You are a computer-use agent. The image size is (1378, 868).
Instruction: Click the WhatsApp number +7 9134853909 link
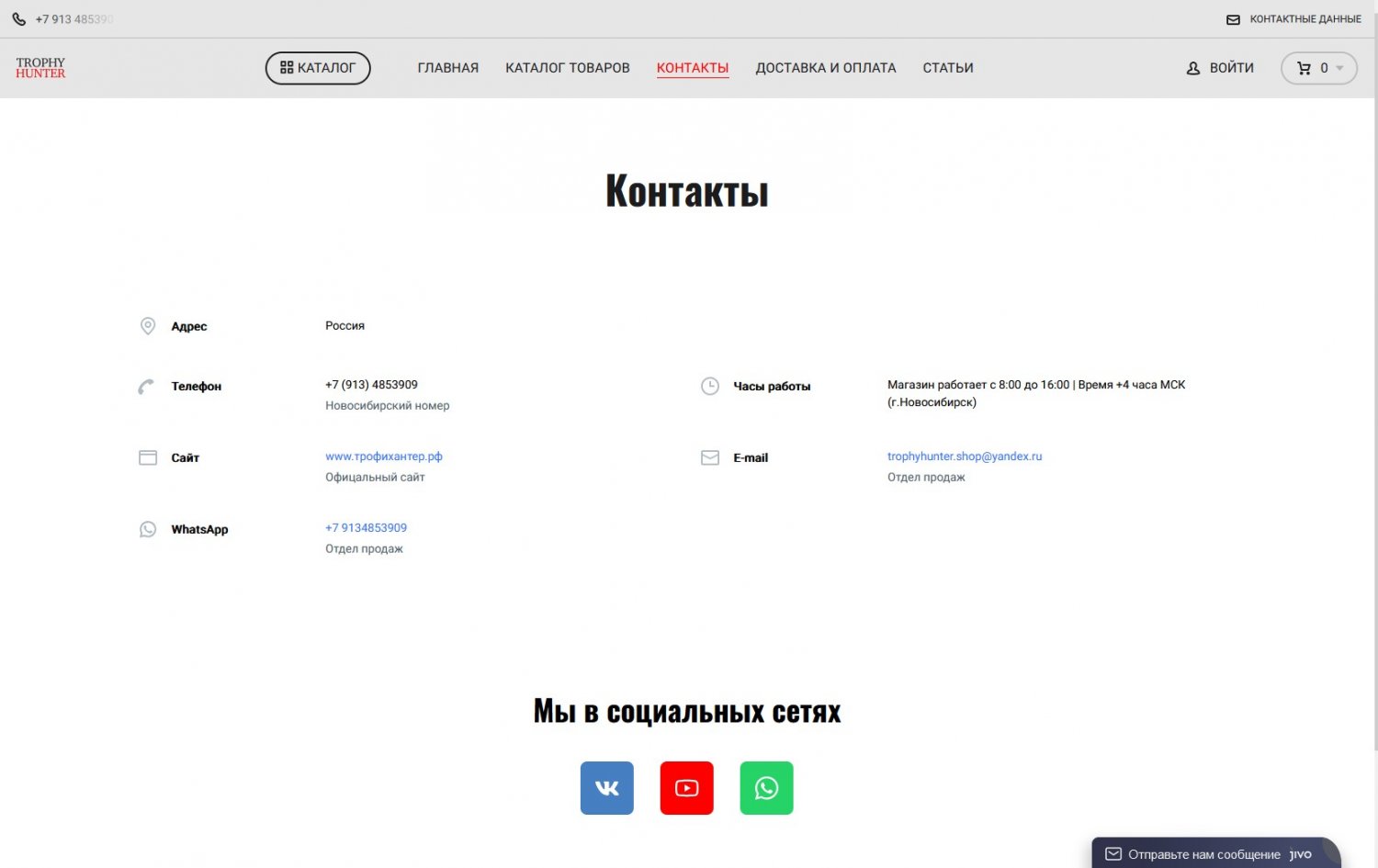[x=366, y=528]
